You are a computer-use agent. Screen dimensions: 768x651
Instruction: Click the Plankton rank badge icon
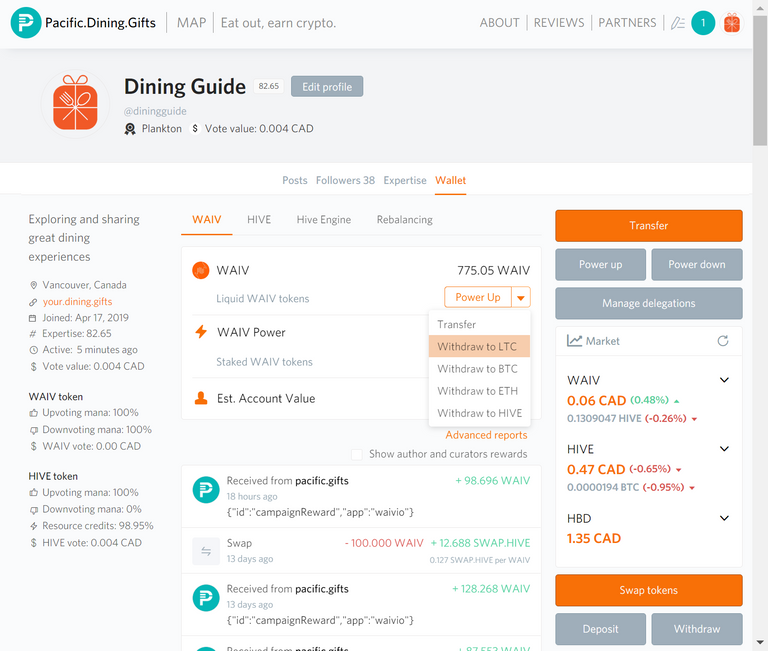pyautogui.click(x=130, y=129)
